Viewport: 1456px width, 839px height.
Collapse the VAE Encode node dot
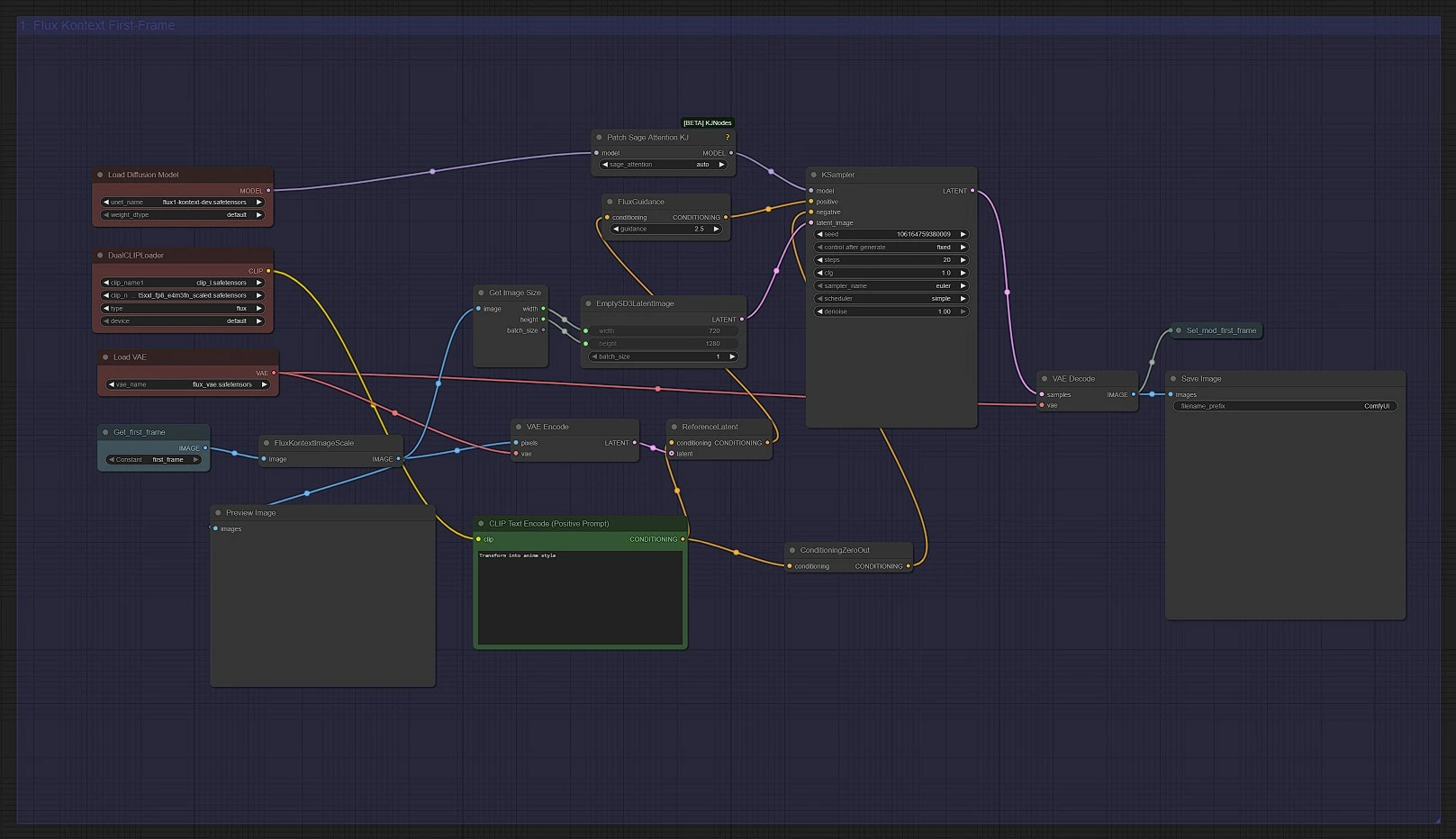click(519, 427)
